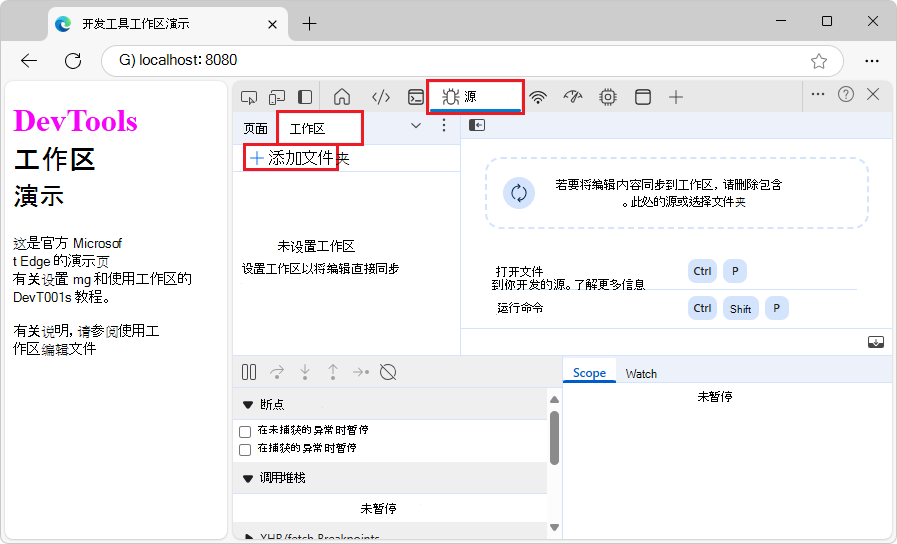This screenshot has width=897, height=544.
Task: Enable 在未捕获的异常时暂停 checkbox
Action: [x=245, y=432]
